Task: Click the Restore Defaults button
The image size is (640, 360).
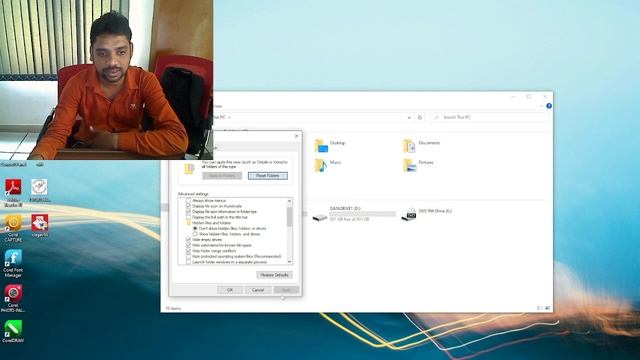Action: [x=274, y=275]
